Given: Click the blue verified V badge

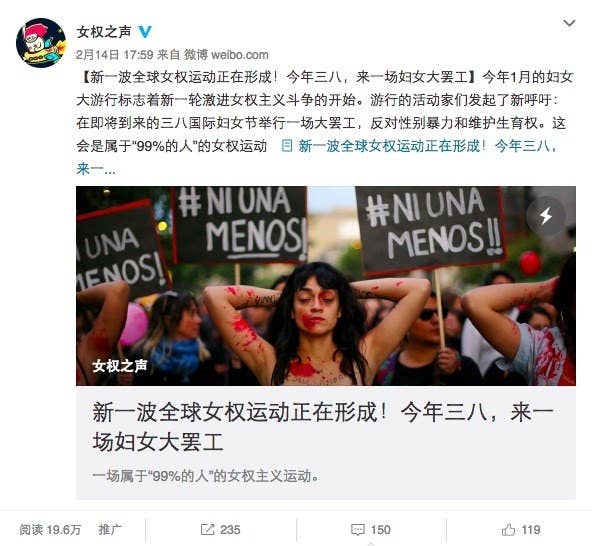Looking at the screenshot, I should click(x=145, y=32).
